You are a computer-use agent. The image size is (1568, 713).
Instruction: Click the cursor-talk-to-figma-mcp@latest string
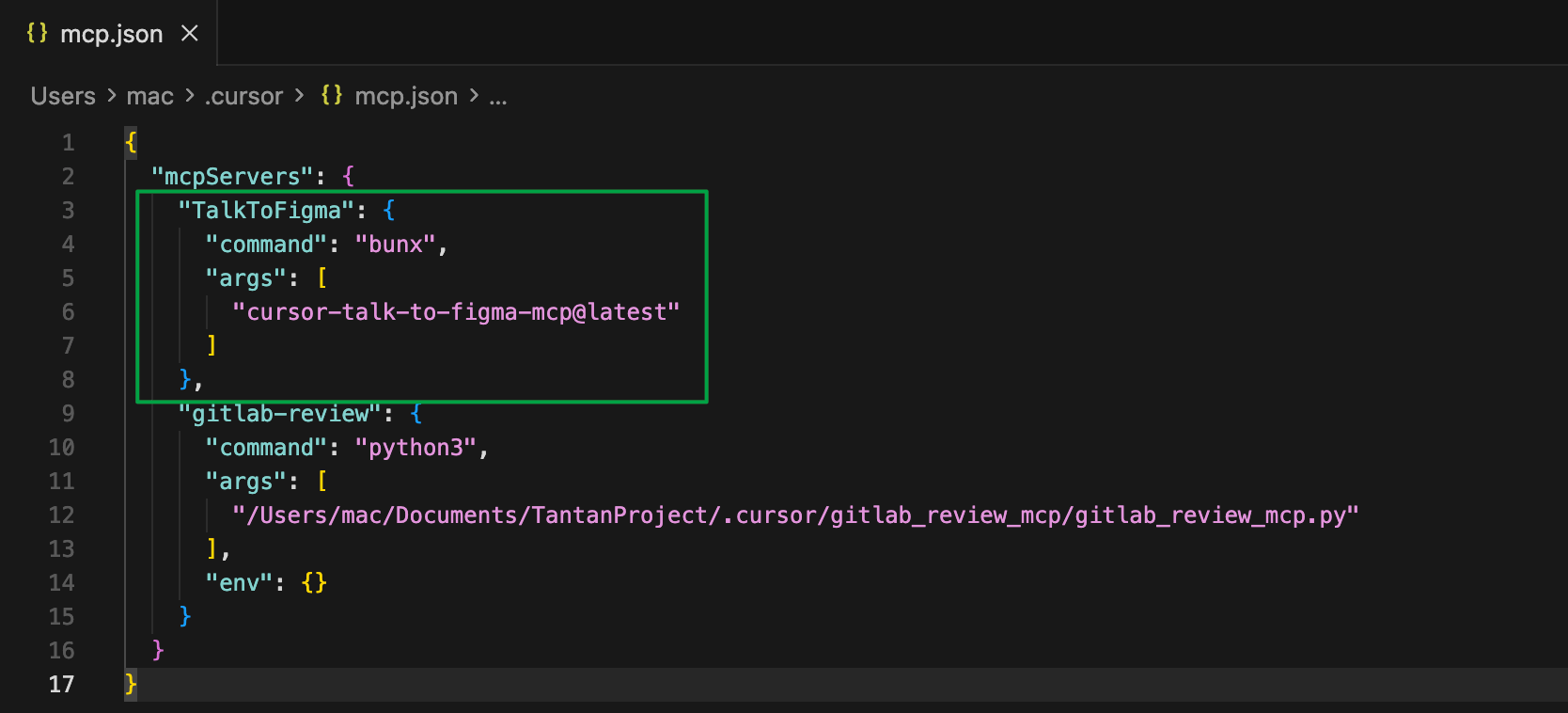[456, 312]
